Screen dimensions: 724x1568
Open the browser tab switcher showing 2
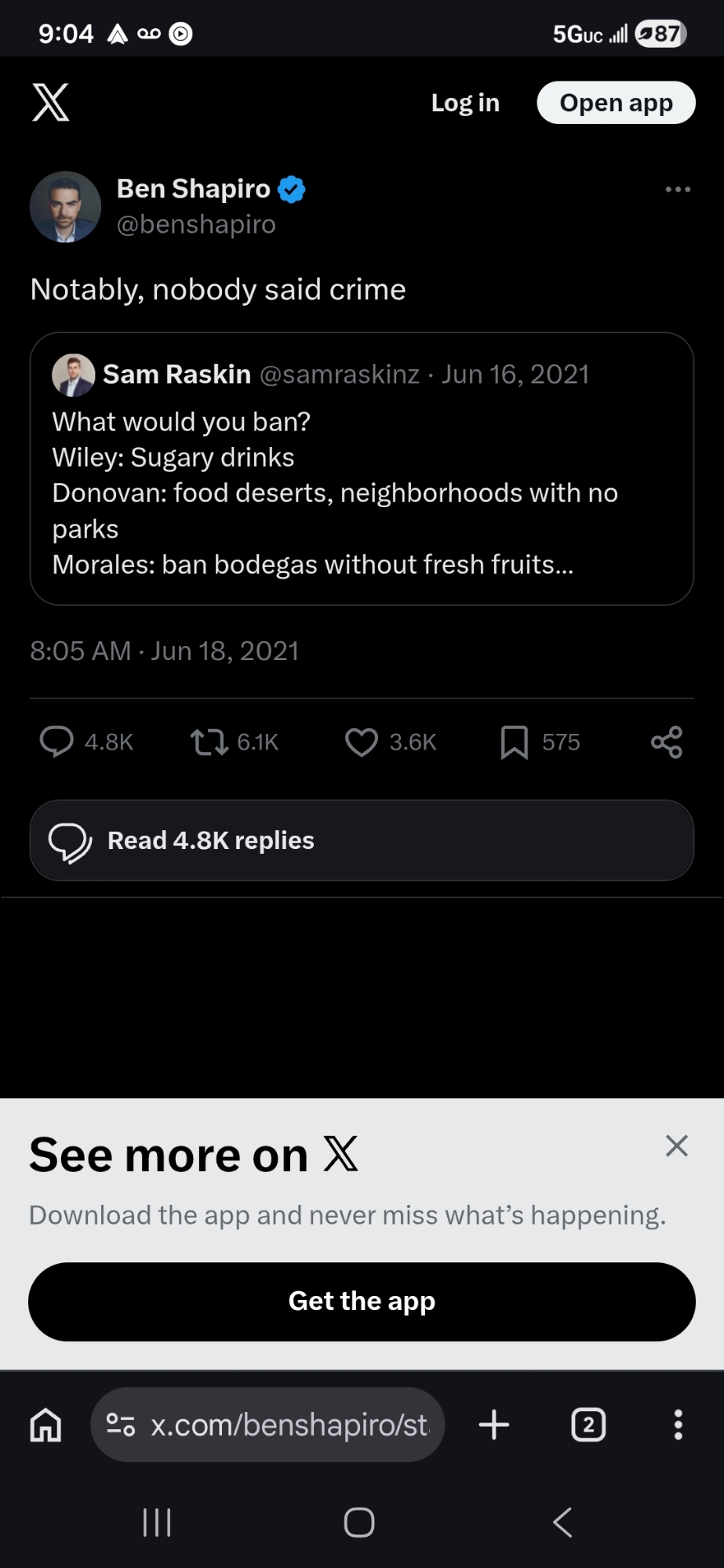(x=588, y=1425)
